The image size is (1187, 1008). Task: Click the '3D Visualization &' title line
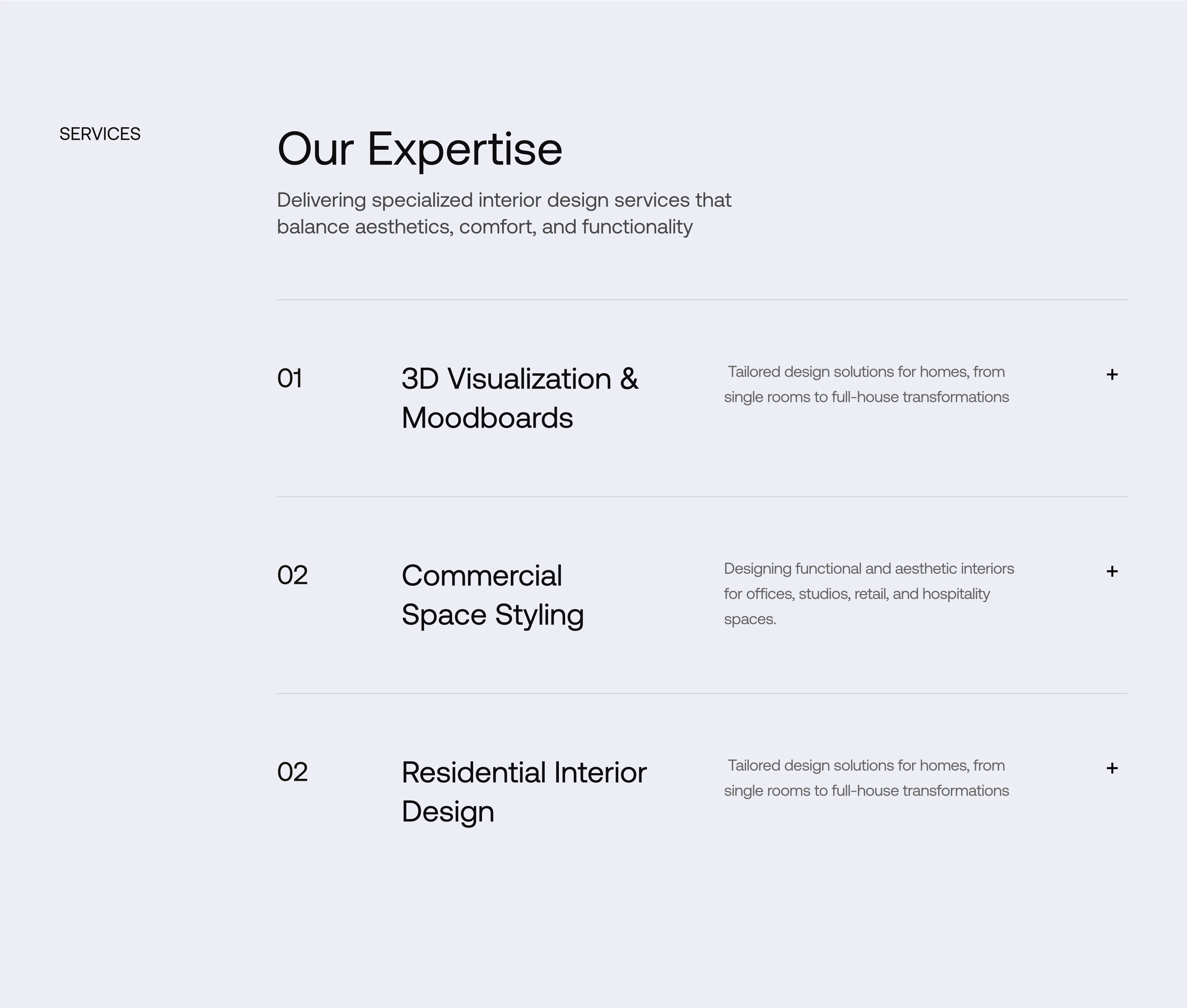[520, 379]
